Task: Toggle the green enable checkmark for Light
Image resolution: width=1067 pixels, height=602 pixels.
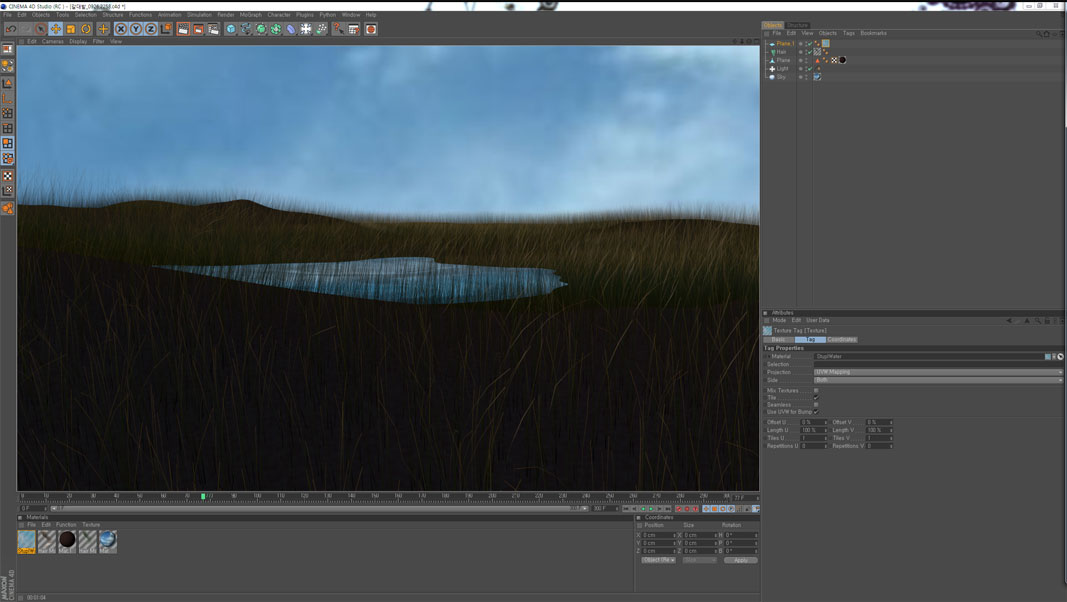Action: click(x=810, y=69)
